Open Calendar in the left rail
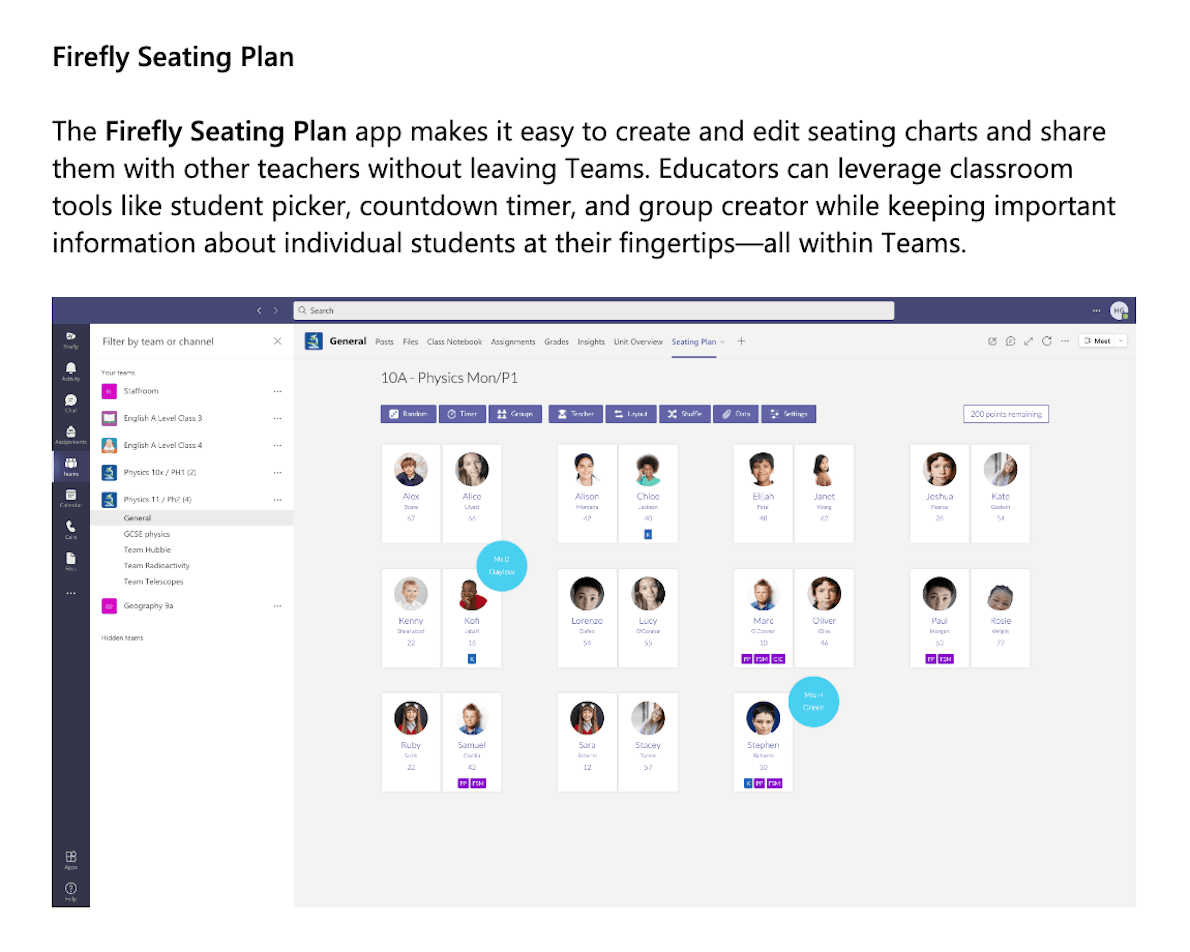Screen dimensions: 1190x952 pos(71,498)
